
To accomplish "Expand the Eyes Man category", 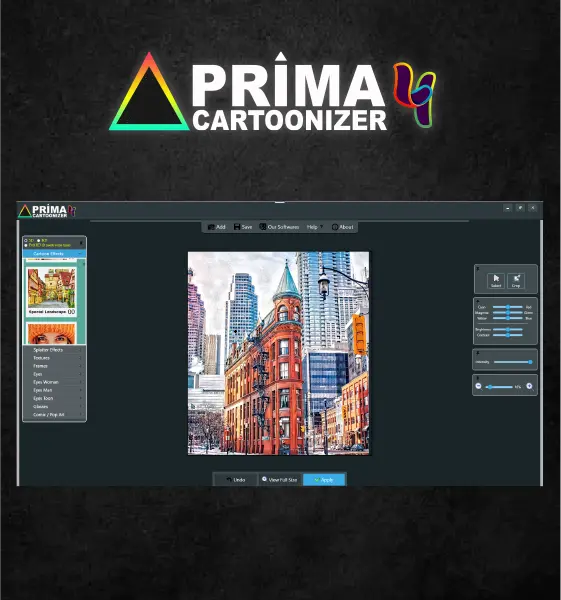I will click(x=54, y=390).
